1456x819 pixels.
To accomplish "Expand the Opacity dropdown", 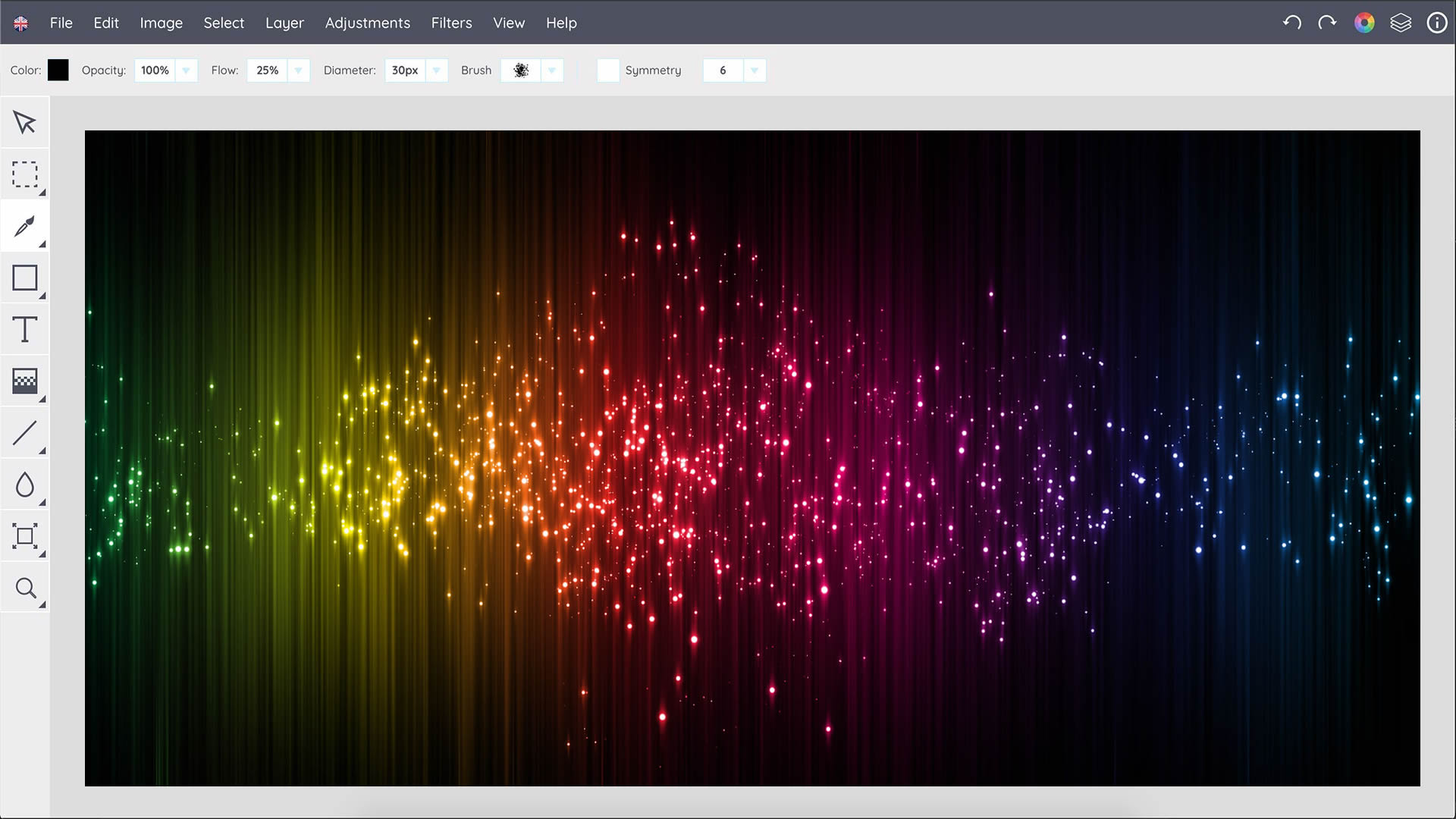I will 186,71.
